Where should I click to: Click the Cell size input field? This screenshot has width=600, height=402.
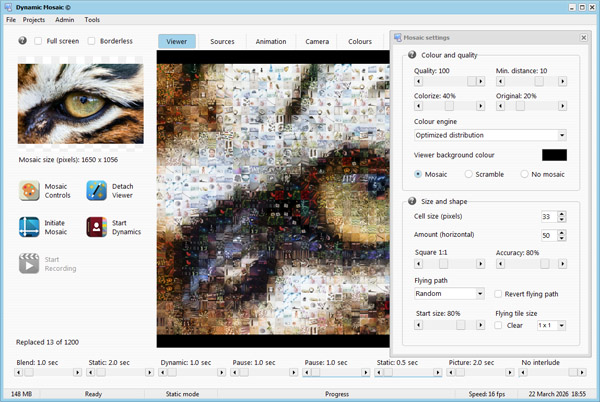coord(546,217)
